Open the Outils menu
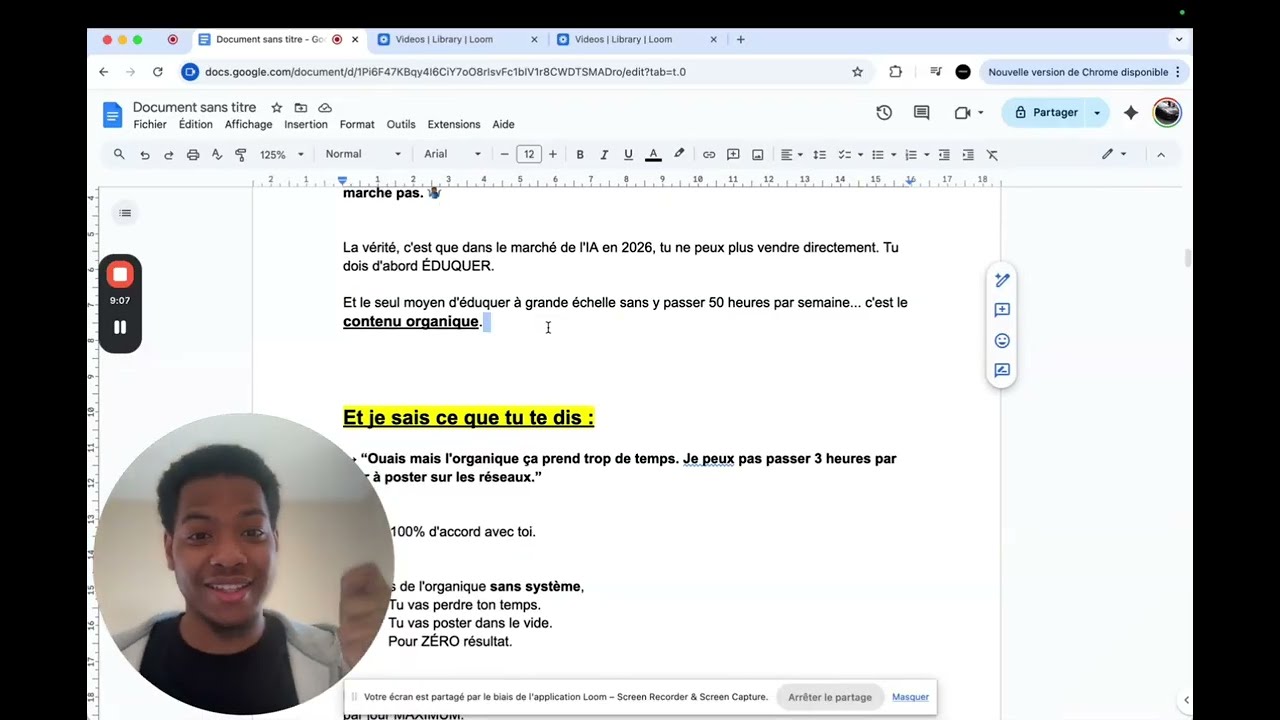Viewport: 1280px width, 720px height. pos(401,124)
